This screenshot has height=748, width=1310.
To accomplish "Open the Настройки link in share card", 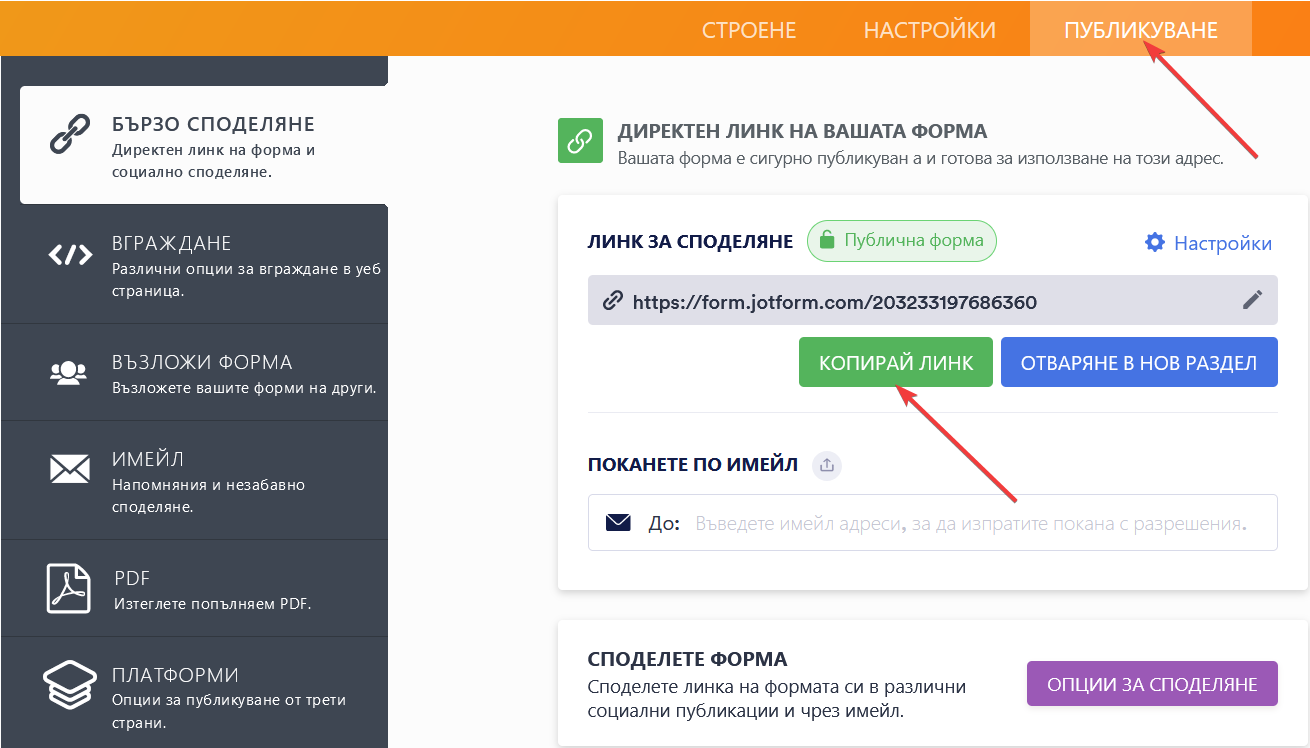I will (1222, 243).
